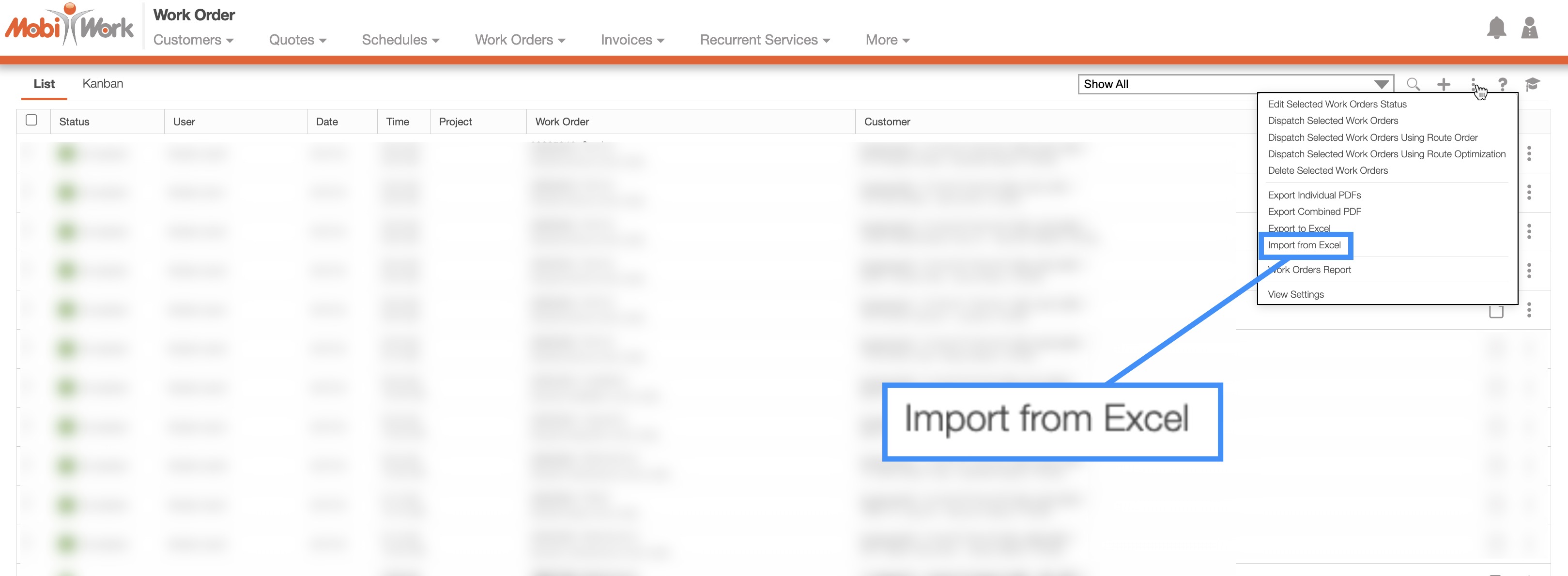
Task: Open the Customers dropdown menu
Action: 193,40
